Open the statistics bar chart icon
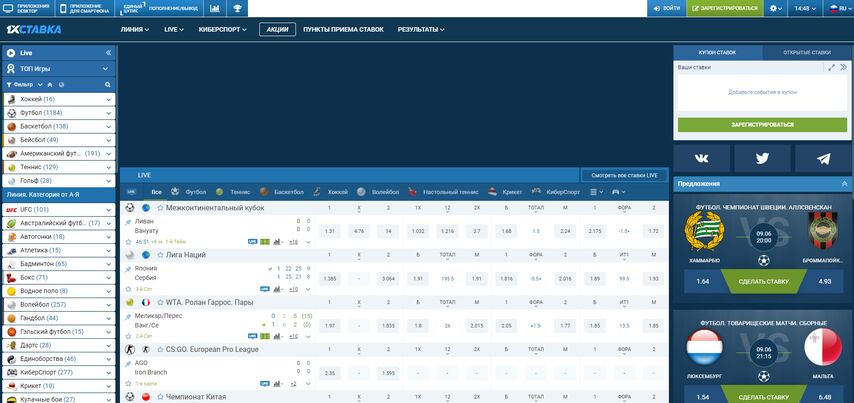The image size is (854, 403). point(215,8)
